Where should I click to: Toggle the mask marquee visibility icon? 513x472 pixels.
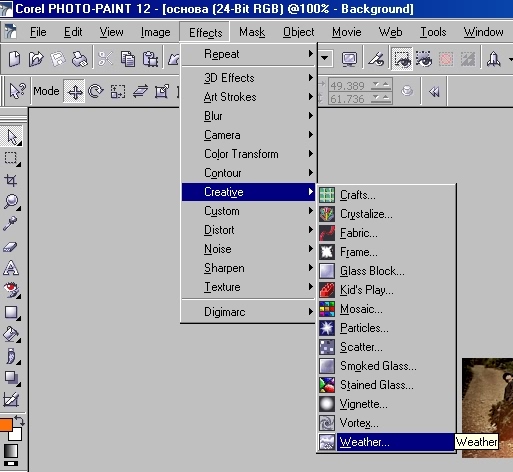pos(402,59)
